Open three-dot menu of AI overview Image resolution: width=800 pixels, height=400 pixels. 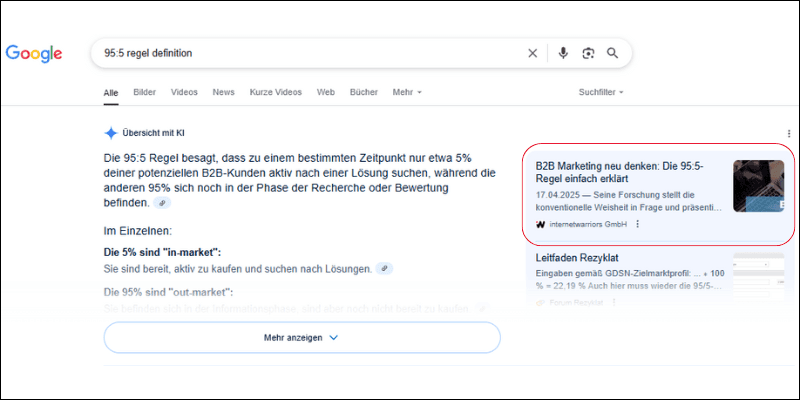[790, 132]
